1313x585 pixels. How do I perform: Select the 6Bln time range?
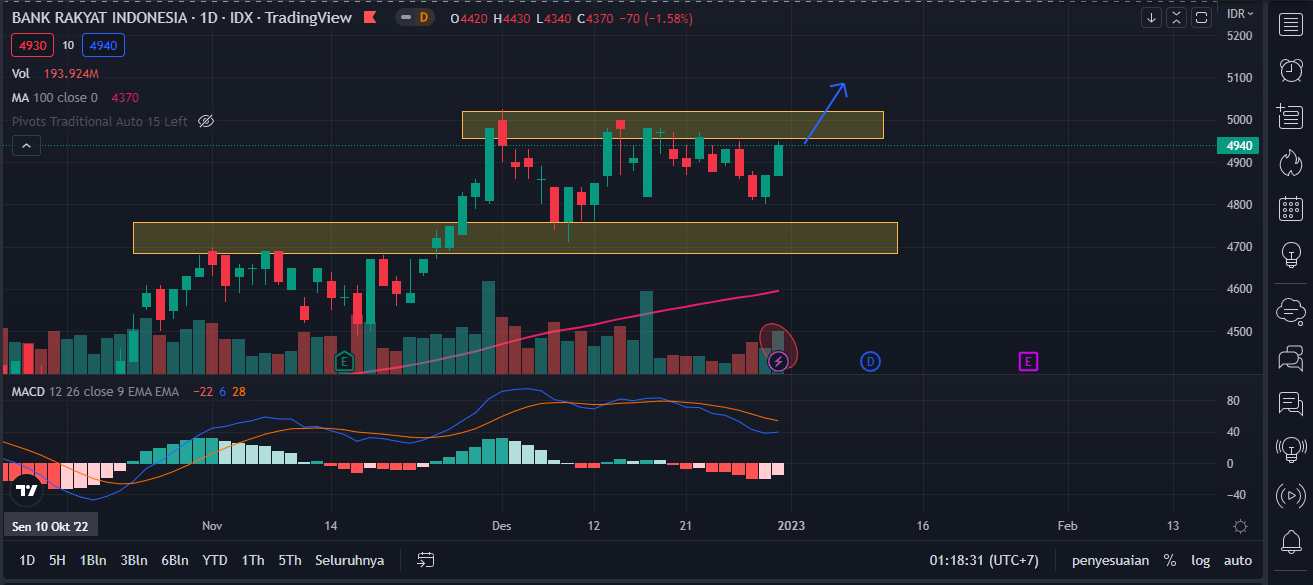[174, 560]
